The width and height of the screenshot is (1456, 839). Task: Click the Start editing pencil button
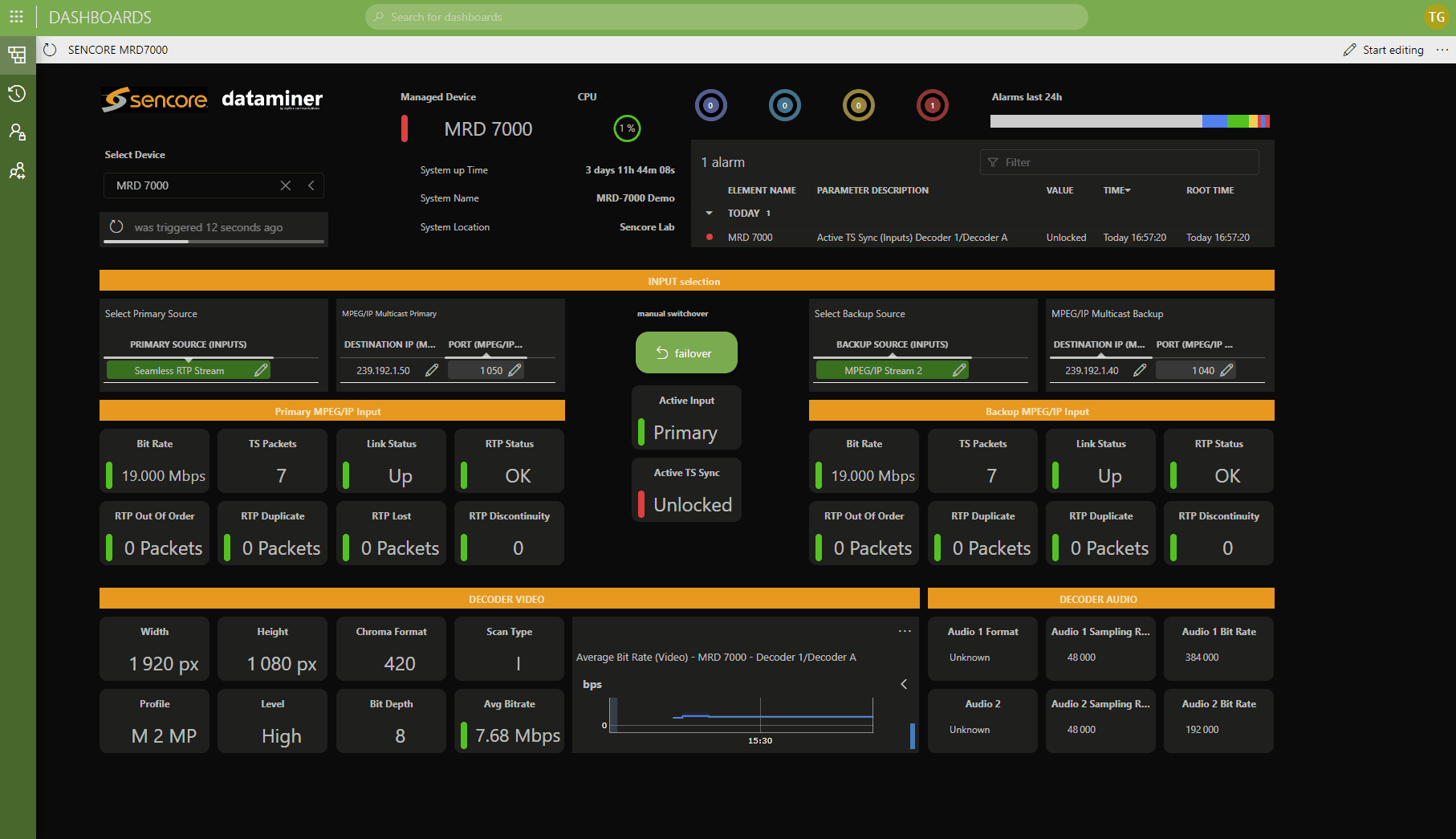[1383, 50]
